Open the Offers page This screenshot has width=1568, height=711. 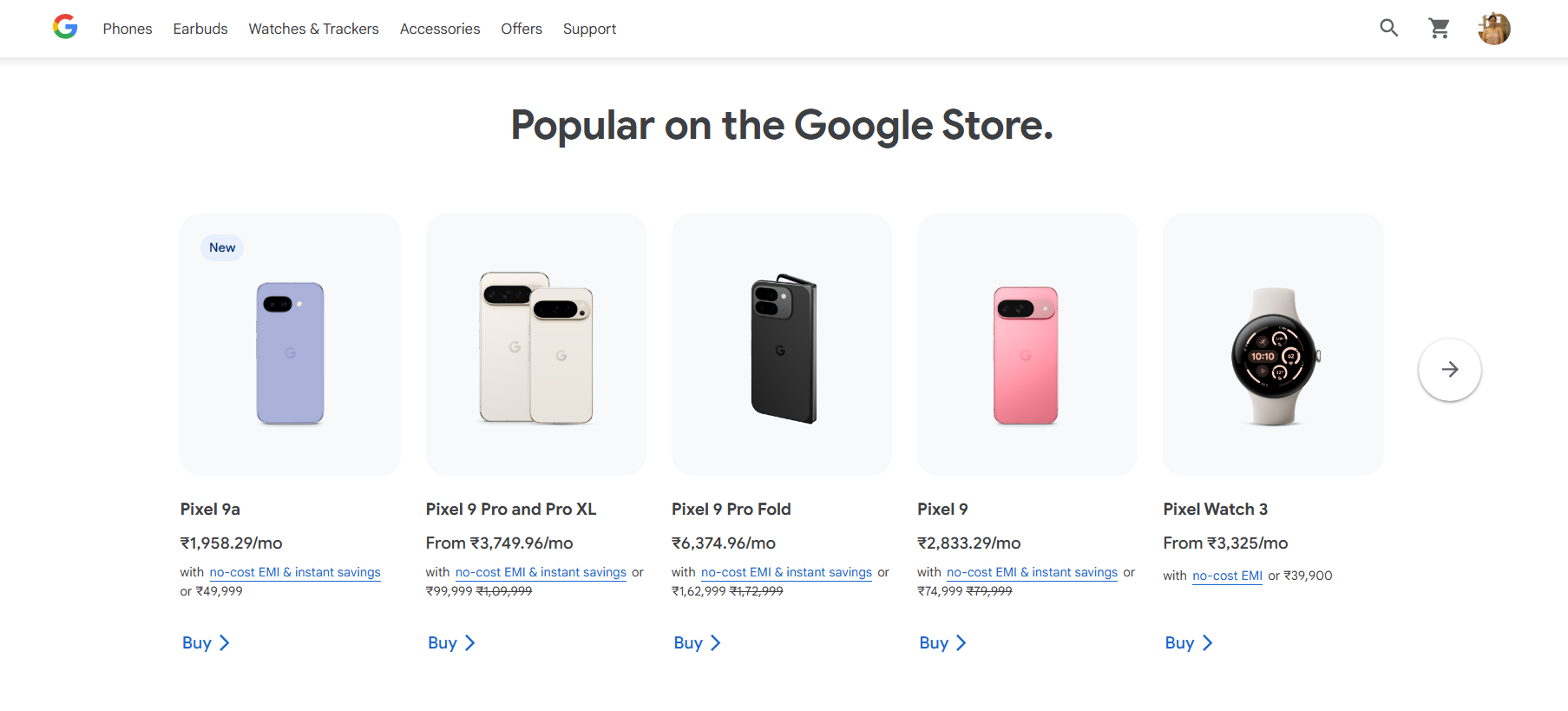click(x=521, y=29)
